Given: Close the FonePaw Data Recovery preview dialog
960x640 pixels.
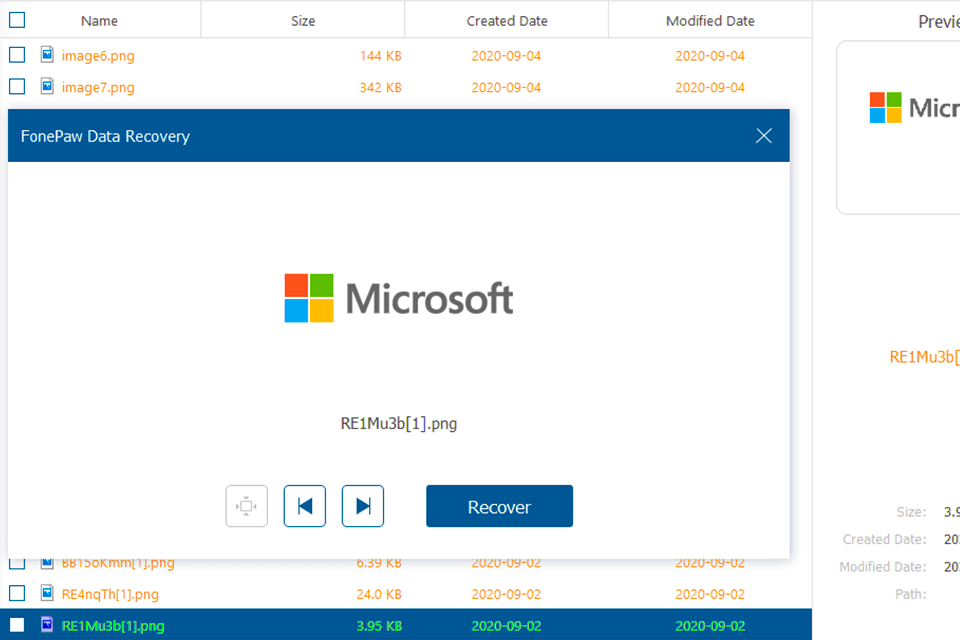Looking at the screenshot, I should coord(763,136).
